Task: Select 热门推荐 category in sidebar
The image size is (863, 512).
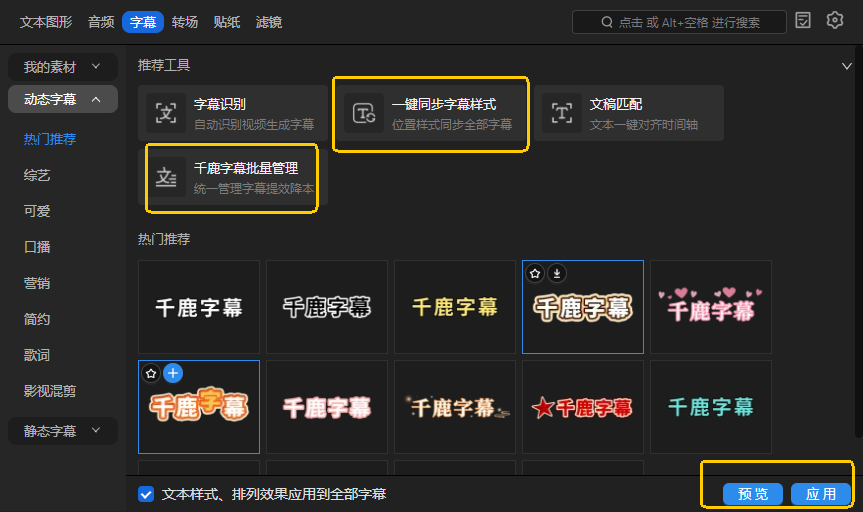Action: (x=50, y=139)
